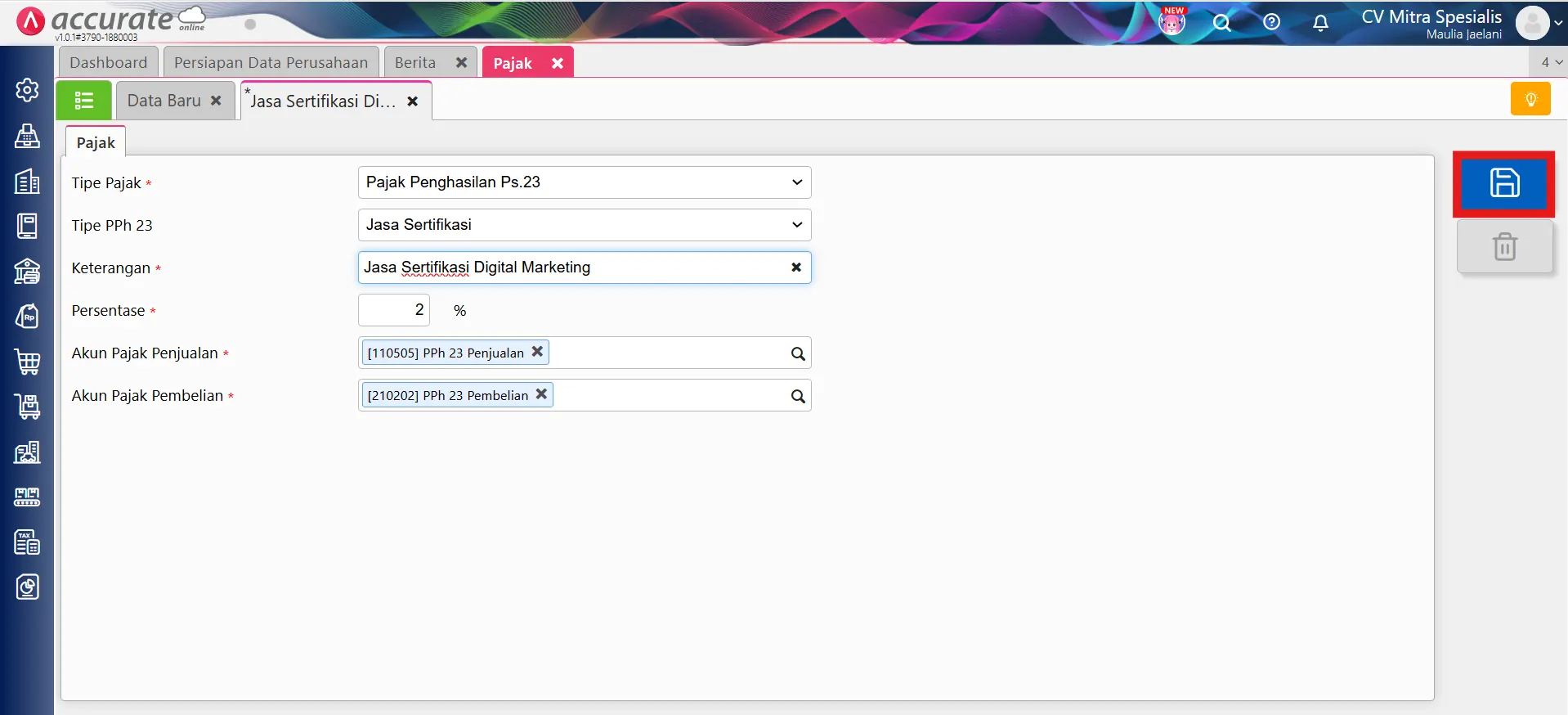Open the tab count dropdown showing 4
Viewport: 1568px width, 715px height.
coord(1551,62)
